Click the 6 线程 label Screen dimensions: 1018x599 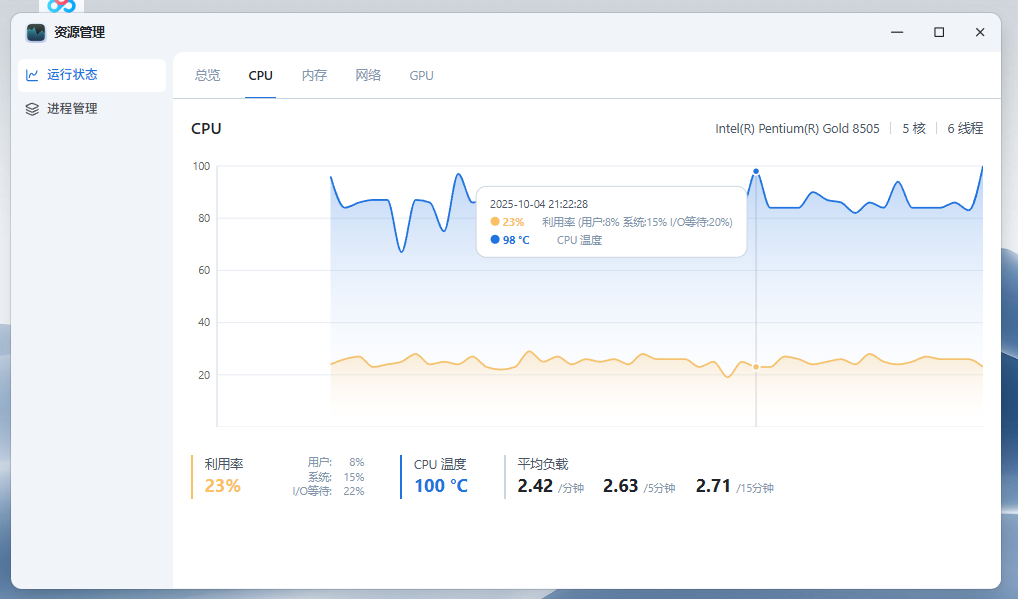click(x=965, y=128)
